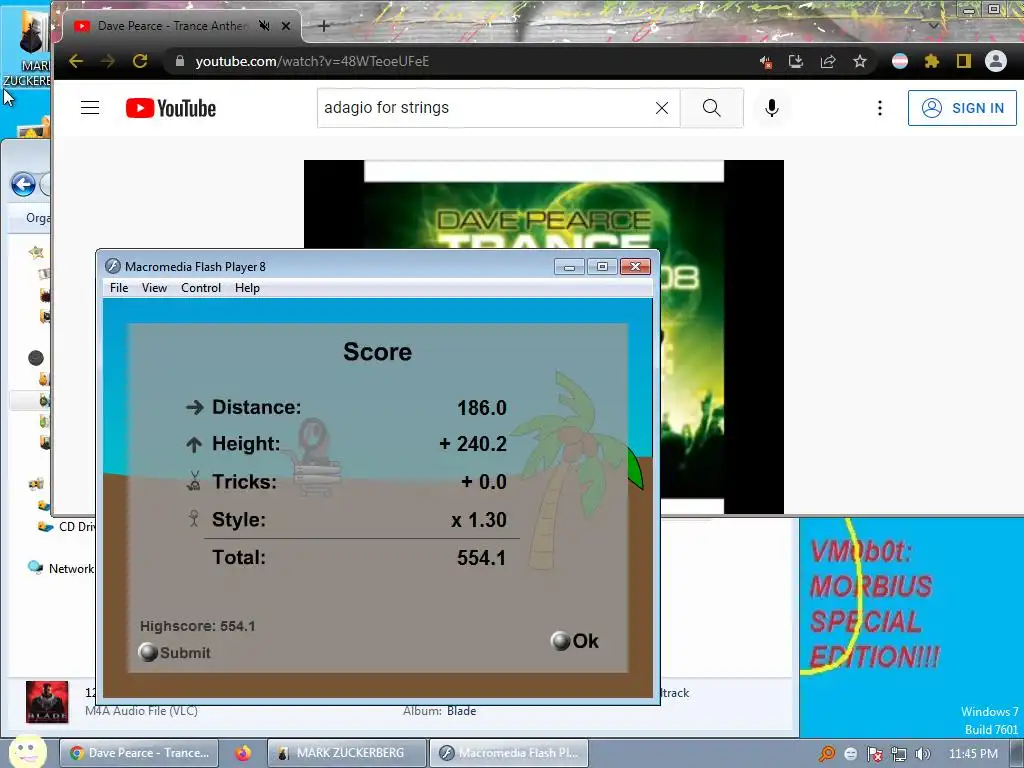The width and height of the screenshot is (1024, 768).
Task: Click the network tray icon
Action: [899, 754]
